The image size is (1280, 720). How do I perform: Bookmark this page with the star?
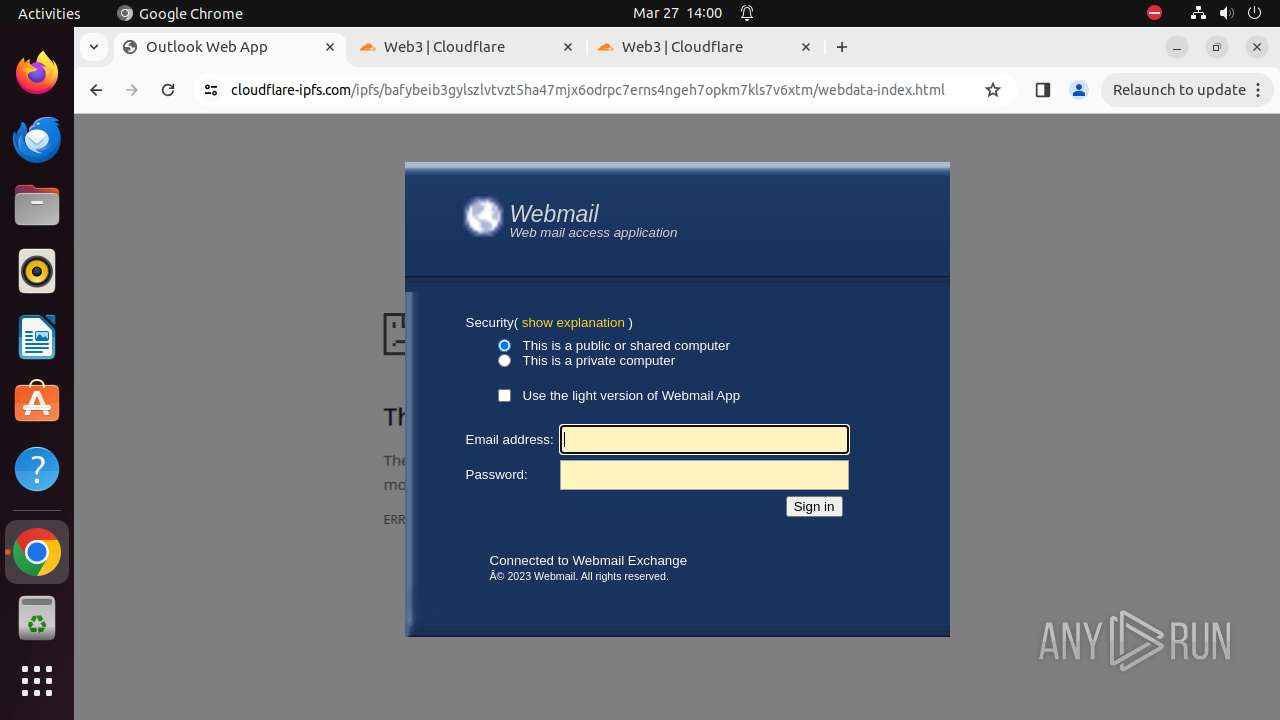pyautogui.click(x=993, y=90)
